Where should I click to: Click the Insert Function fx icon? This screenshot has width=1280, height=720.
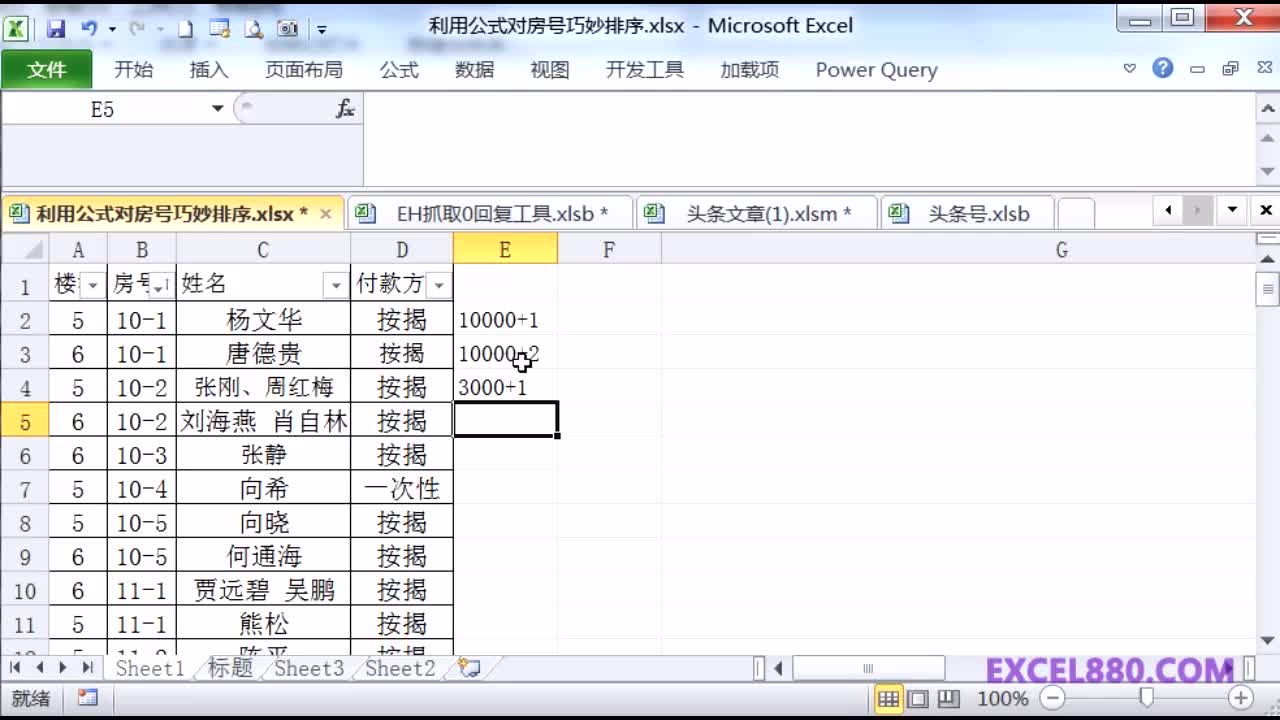tap(344, 108)
